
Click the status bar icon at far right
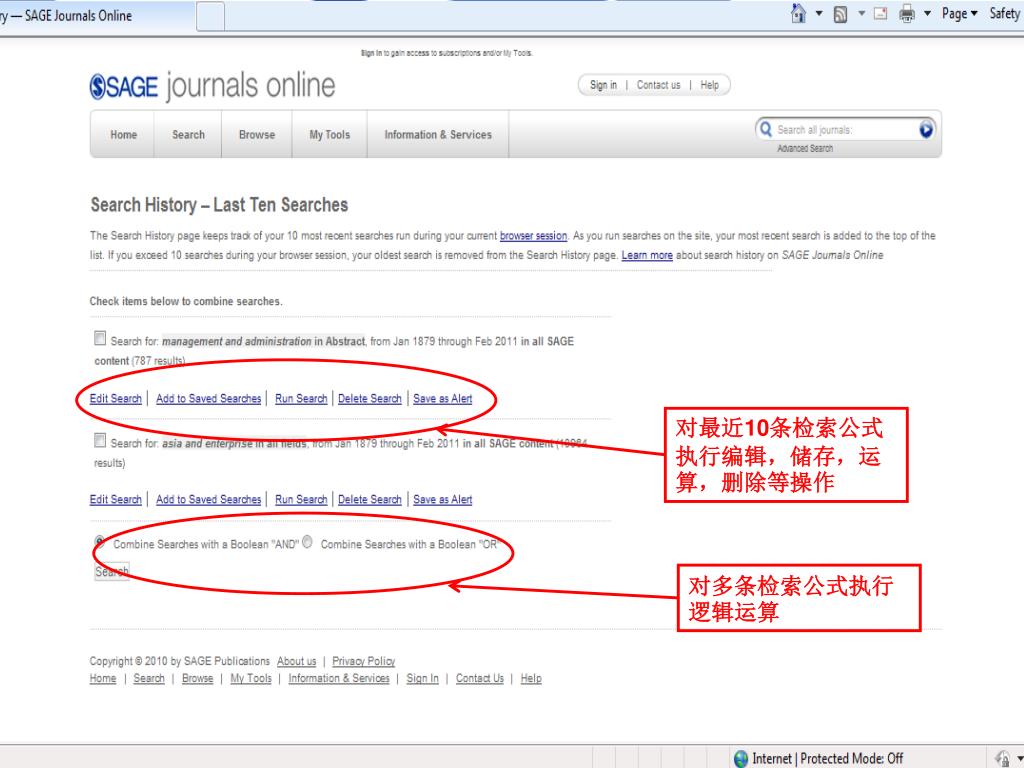(x=1003, y=758)
